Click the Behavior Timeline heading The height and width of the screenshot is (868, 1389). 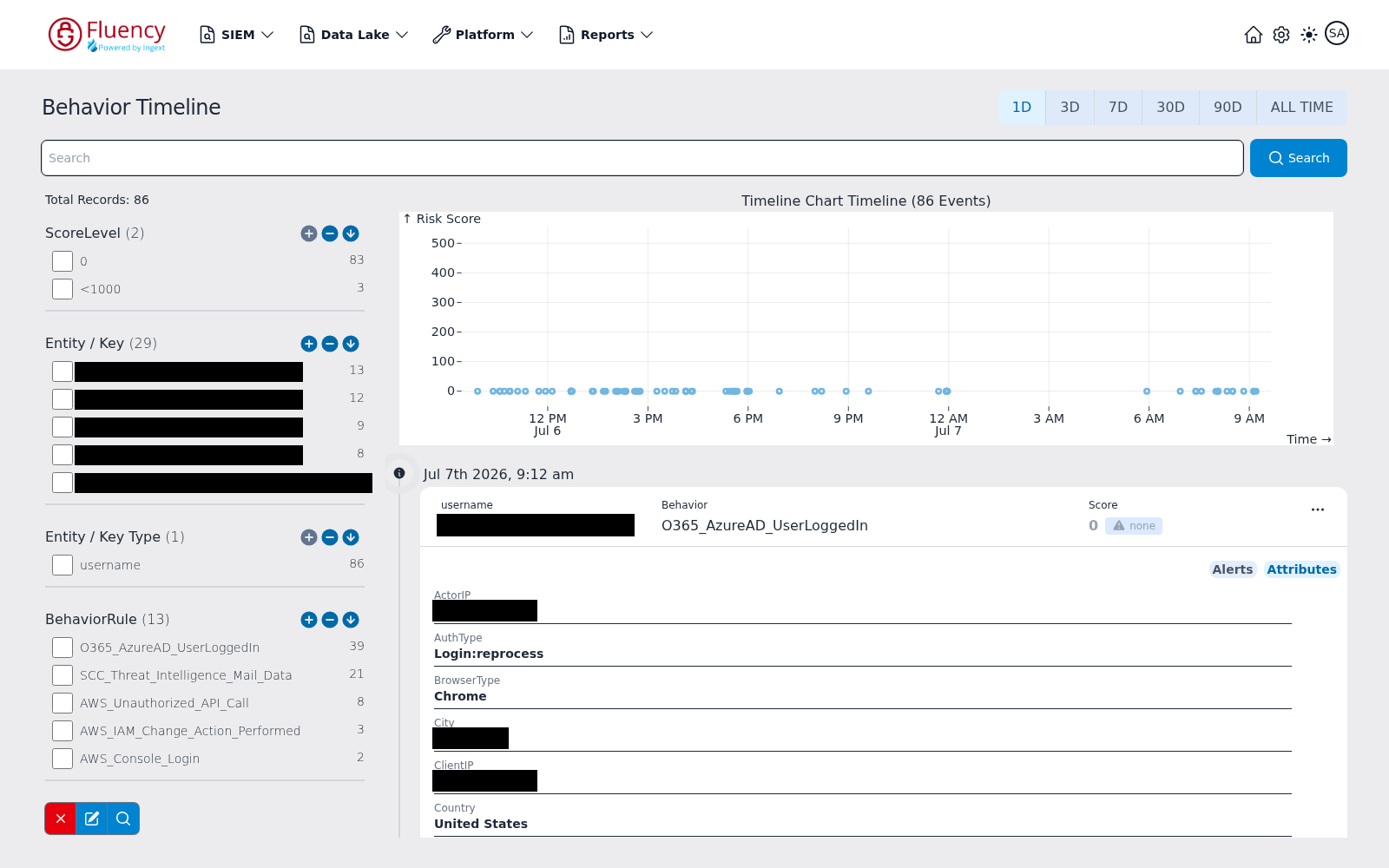[x=131, y=108]
